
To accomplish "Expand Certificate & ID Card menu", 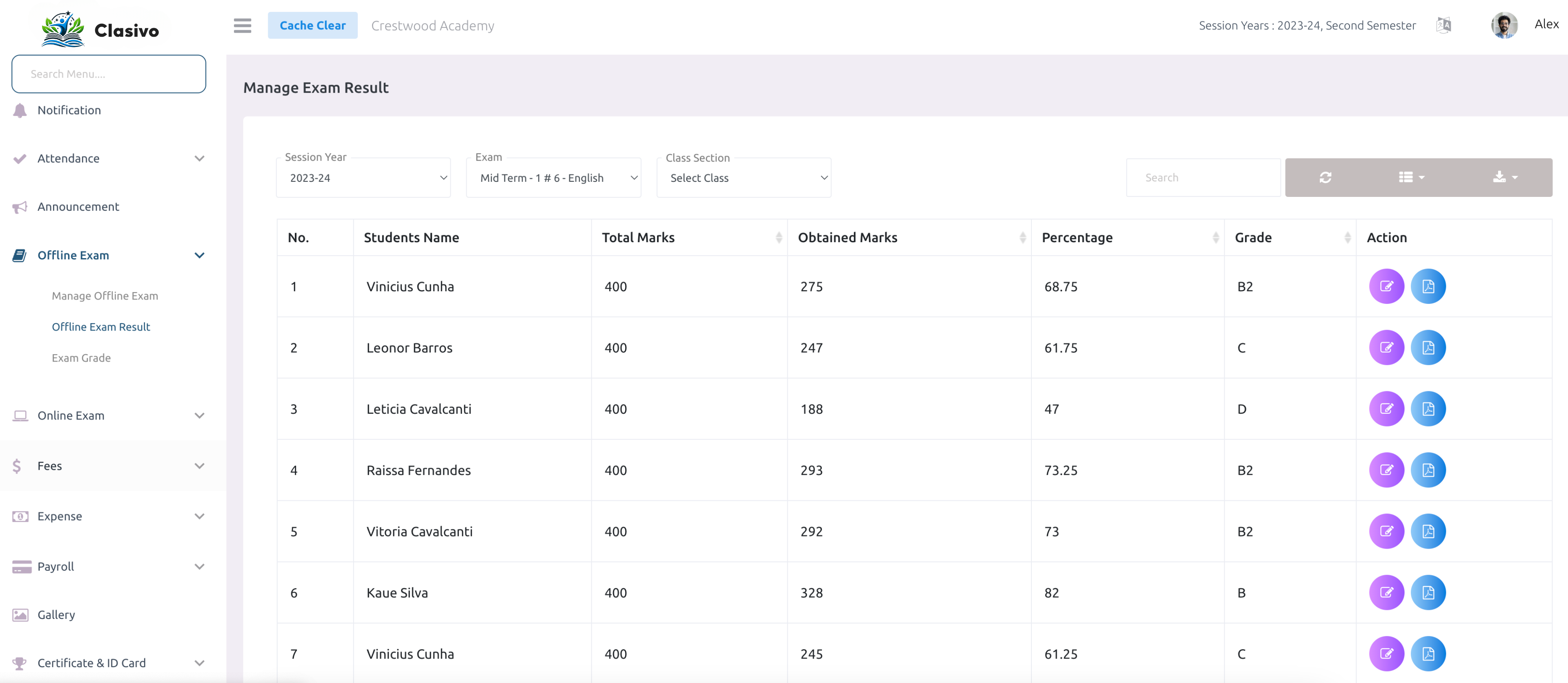I will [108, 663].
